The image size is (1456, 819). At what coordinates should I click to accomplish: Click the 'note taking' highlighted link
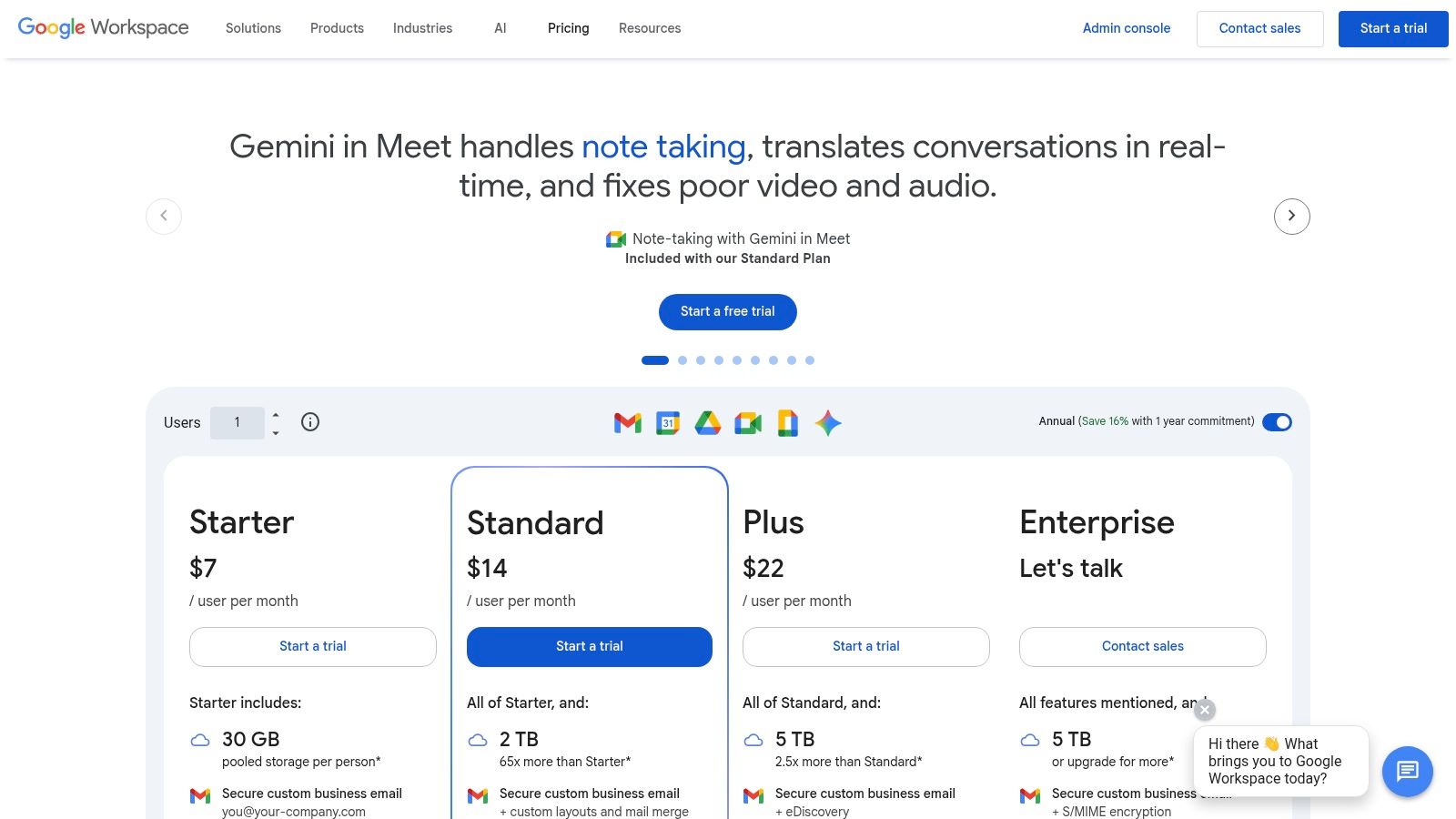[663, 147]
